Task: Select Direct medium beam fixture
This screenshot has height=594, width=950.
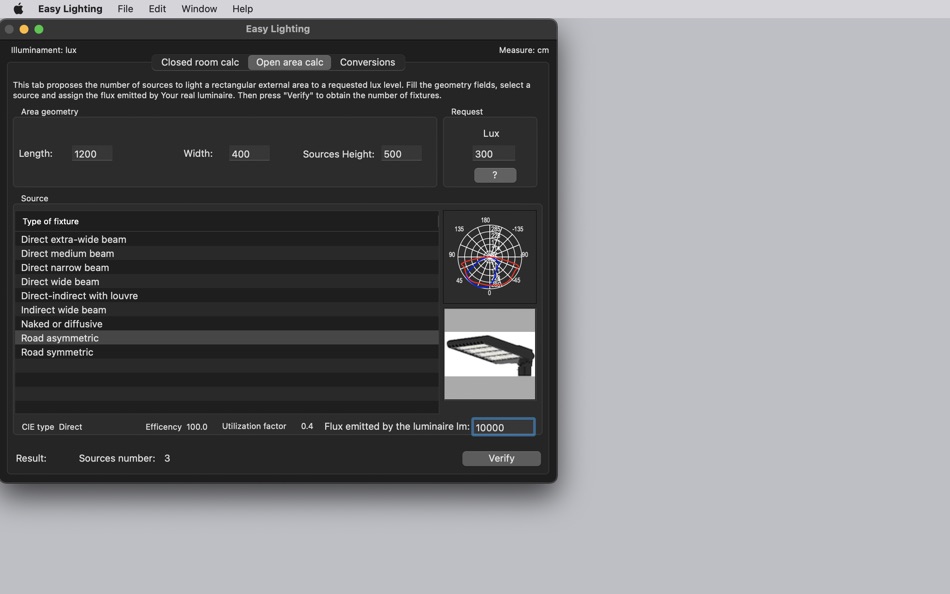Action: click(227, 253)
